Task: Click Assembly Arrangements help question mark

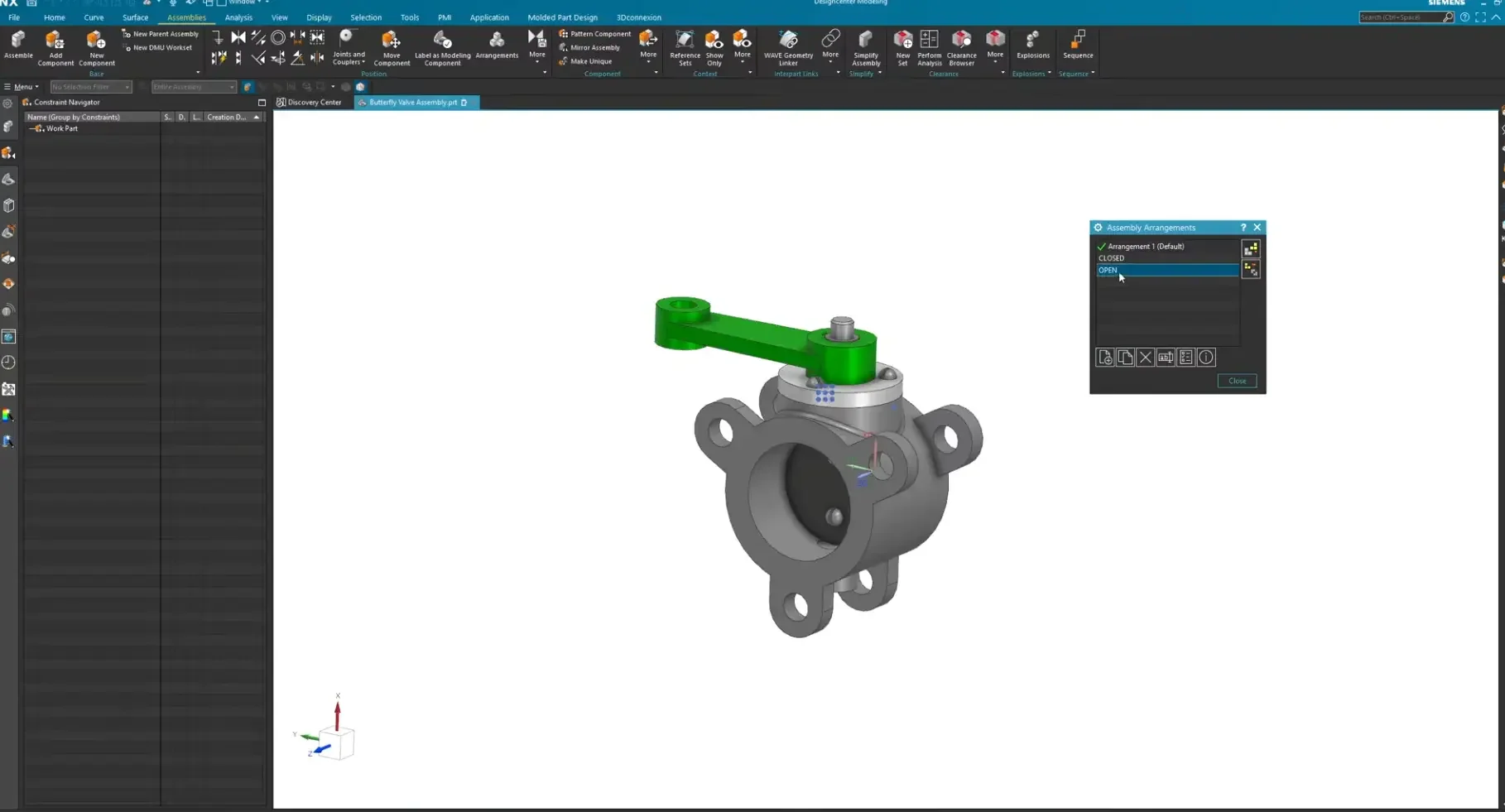Action: coord(1243,228)
